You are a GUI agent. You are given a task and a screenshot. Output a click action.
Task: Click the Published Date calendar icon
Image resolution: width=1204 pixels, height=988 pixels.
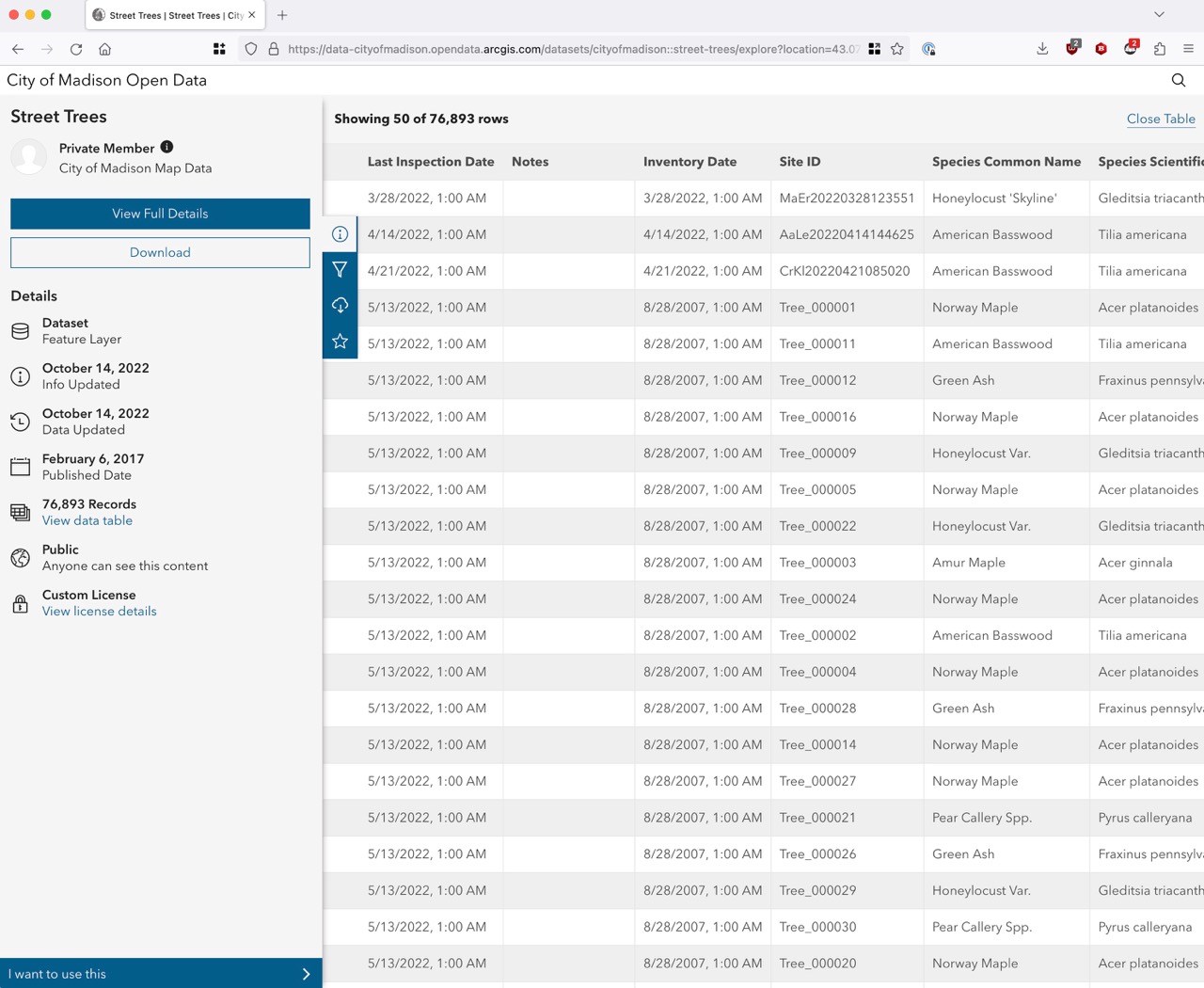point(21,467)
